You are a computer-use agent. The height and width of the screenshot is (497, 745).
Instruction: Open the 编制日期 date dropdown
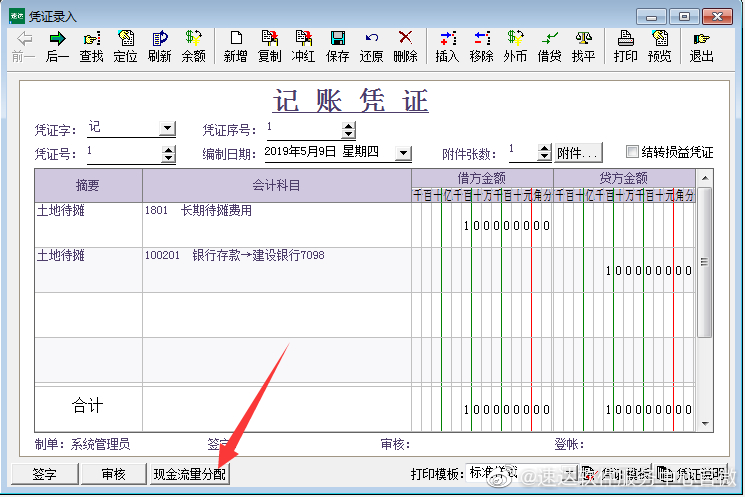pos(403,154)
